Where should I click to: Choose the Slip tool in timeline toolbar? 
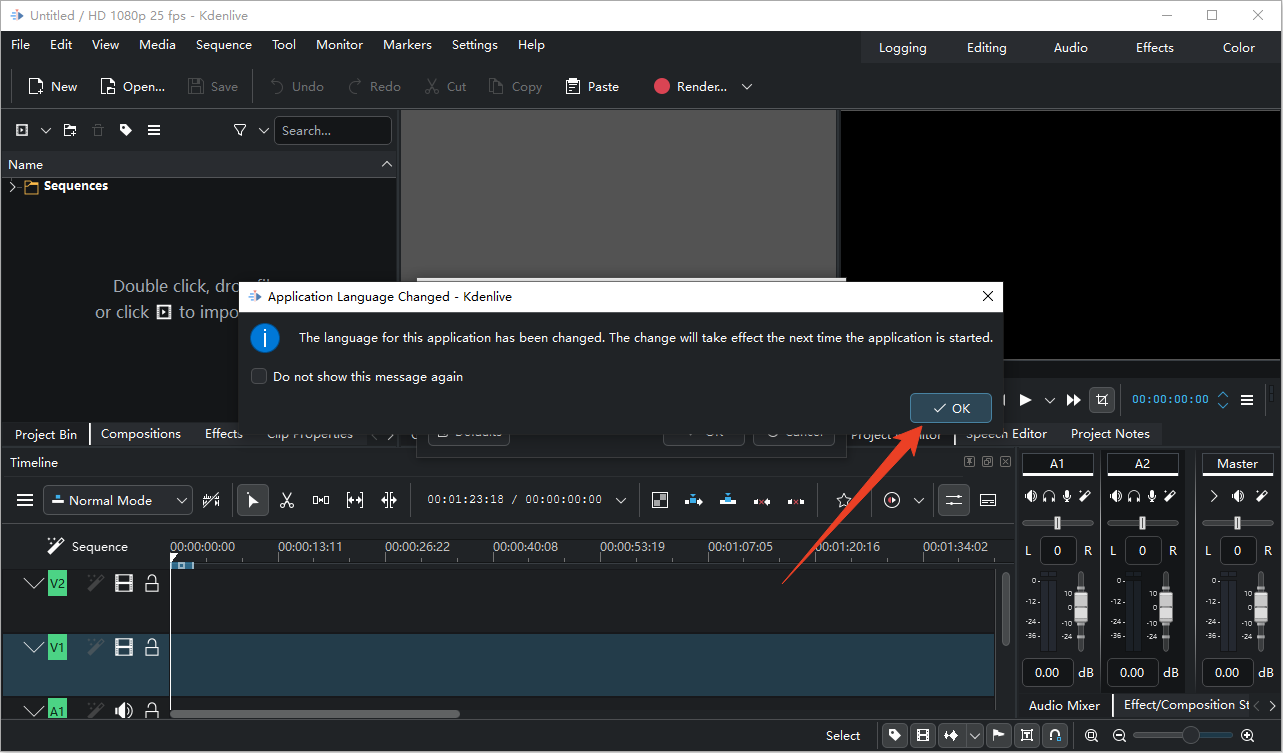click(x=355, y=500)
